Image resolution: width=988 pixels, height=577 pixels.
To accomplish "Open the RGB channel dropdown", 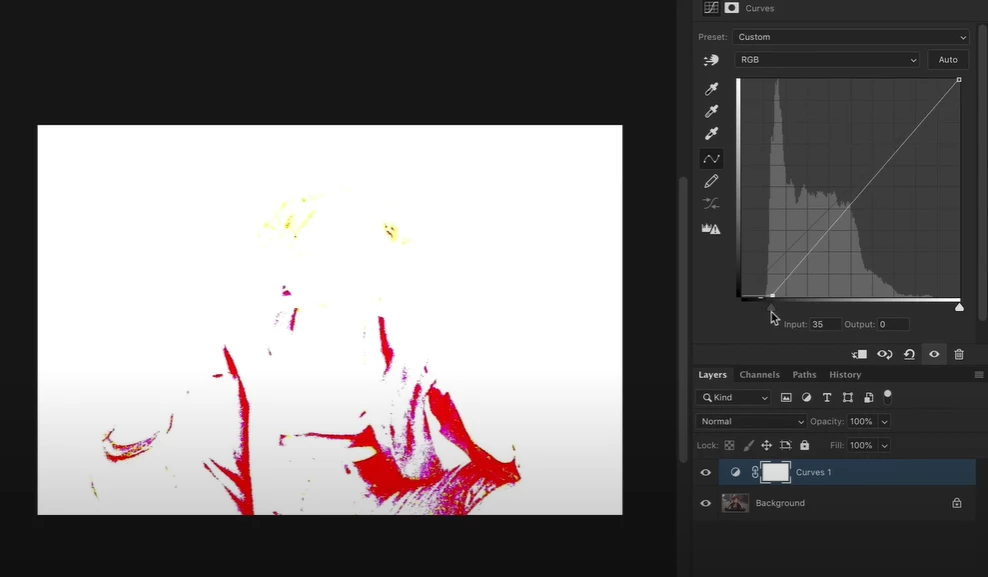I will click(x=827, y=60).
